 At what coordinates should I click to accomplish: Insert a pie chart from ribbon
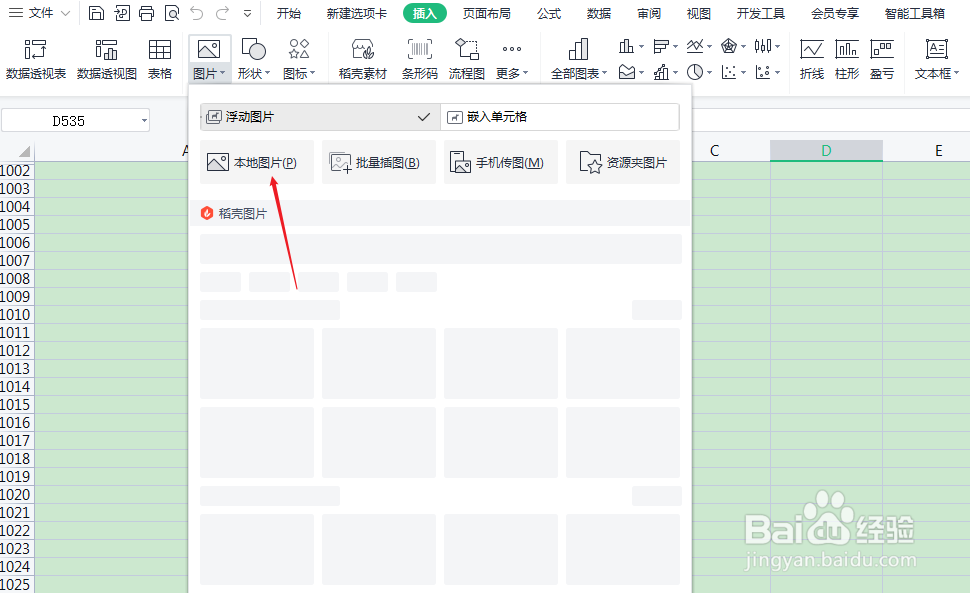[695, 72]
